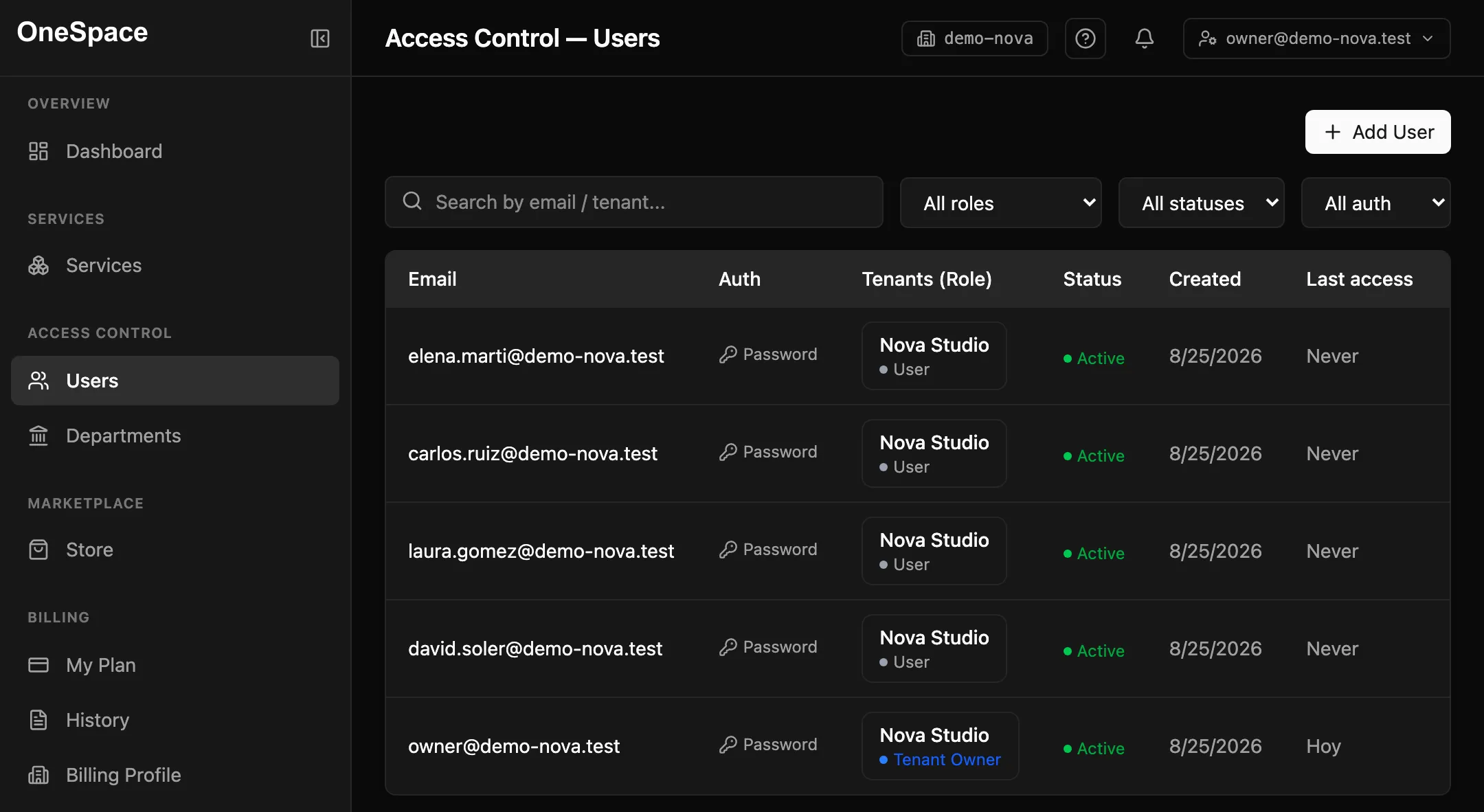The image size is (1484, 812).
Task: Click the Billing Profile building icon
Action: click(x=38, y=775)
